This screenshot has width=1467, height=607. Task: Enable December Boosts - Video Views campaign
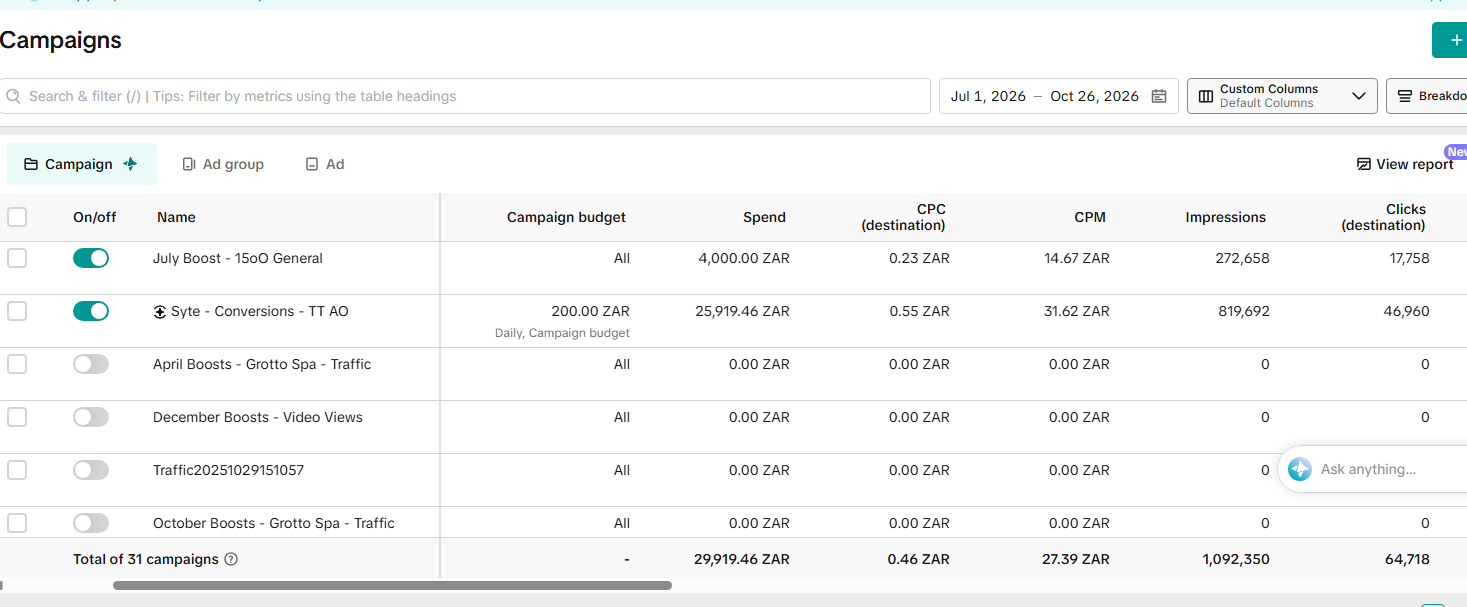coord(91,417)
